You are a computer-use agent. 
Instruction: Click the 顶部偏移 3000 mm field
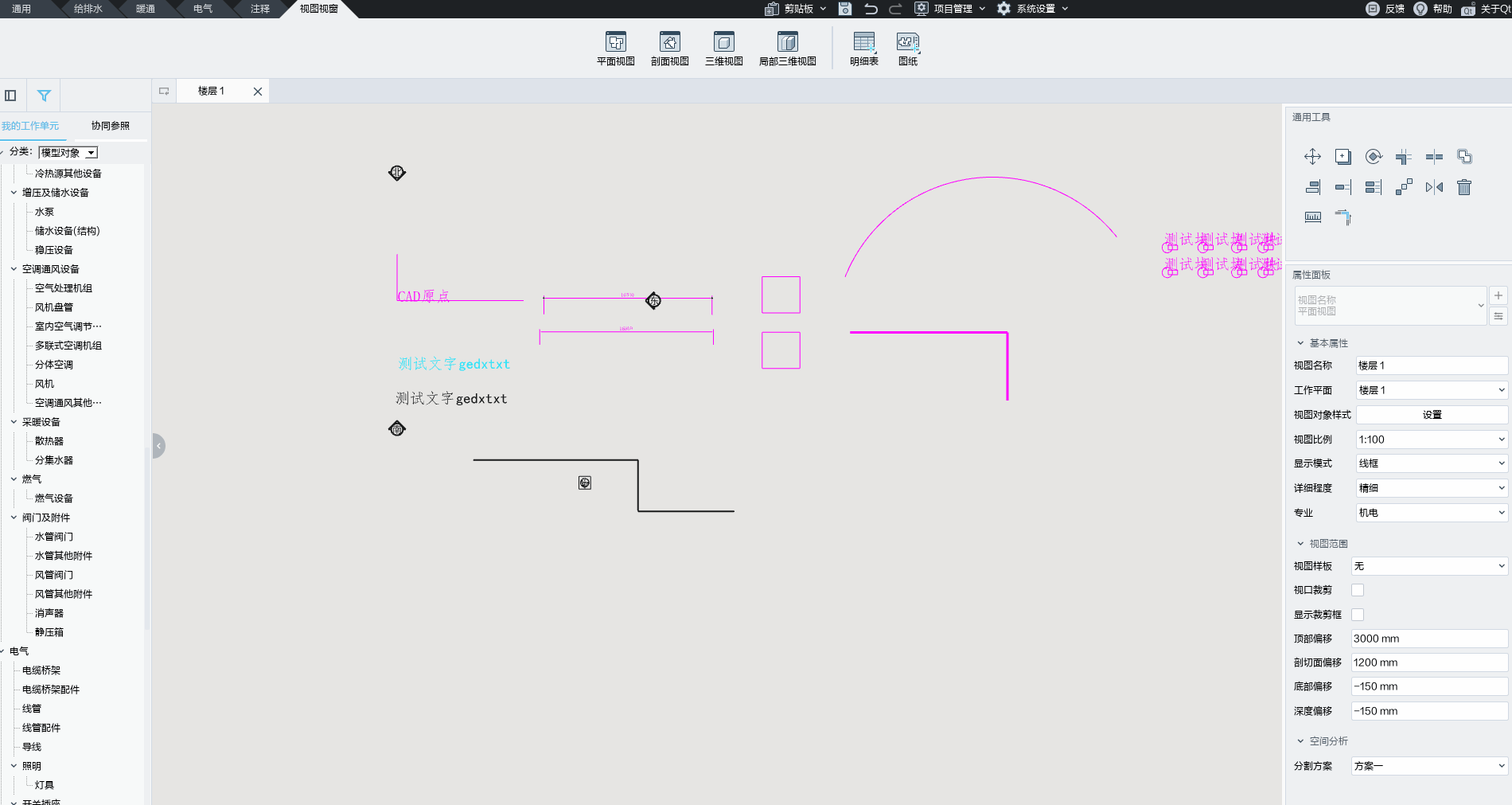point(1429,639)
